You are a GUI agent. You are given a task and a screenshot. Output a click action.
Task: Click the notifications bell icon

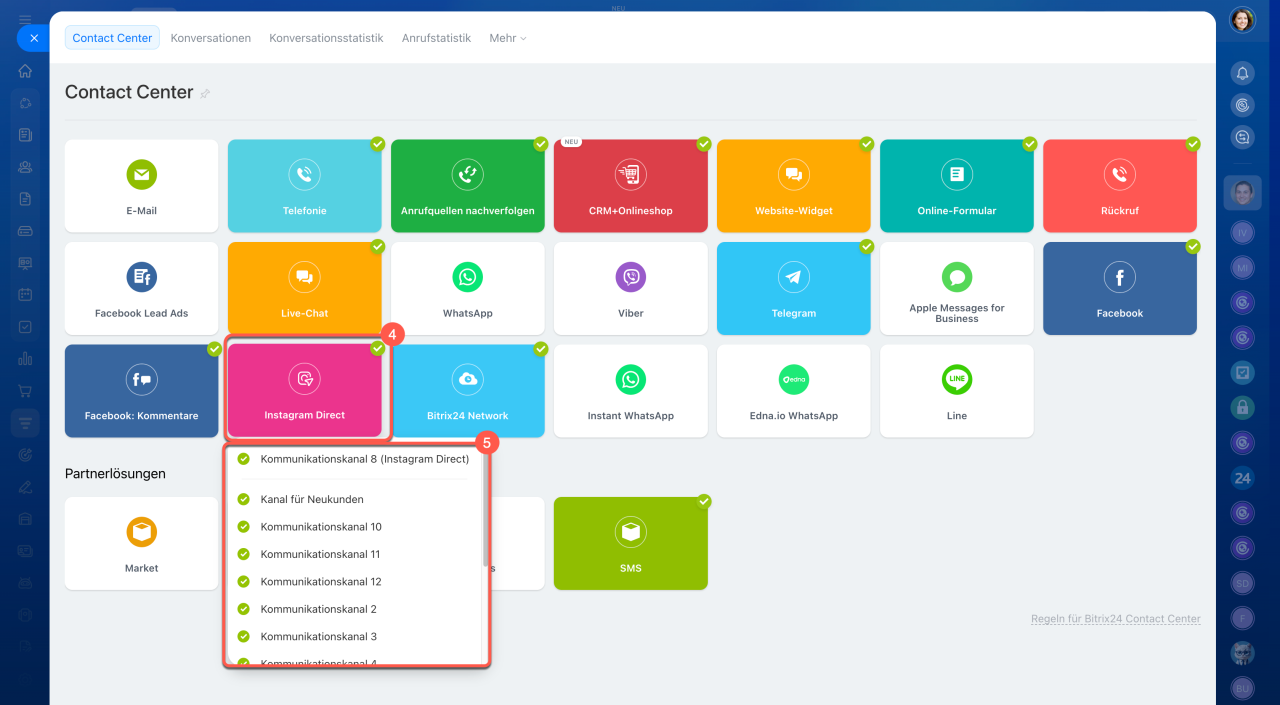1242,73
